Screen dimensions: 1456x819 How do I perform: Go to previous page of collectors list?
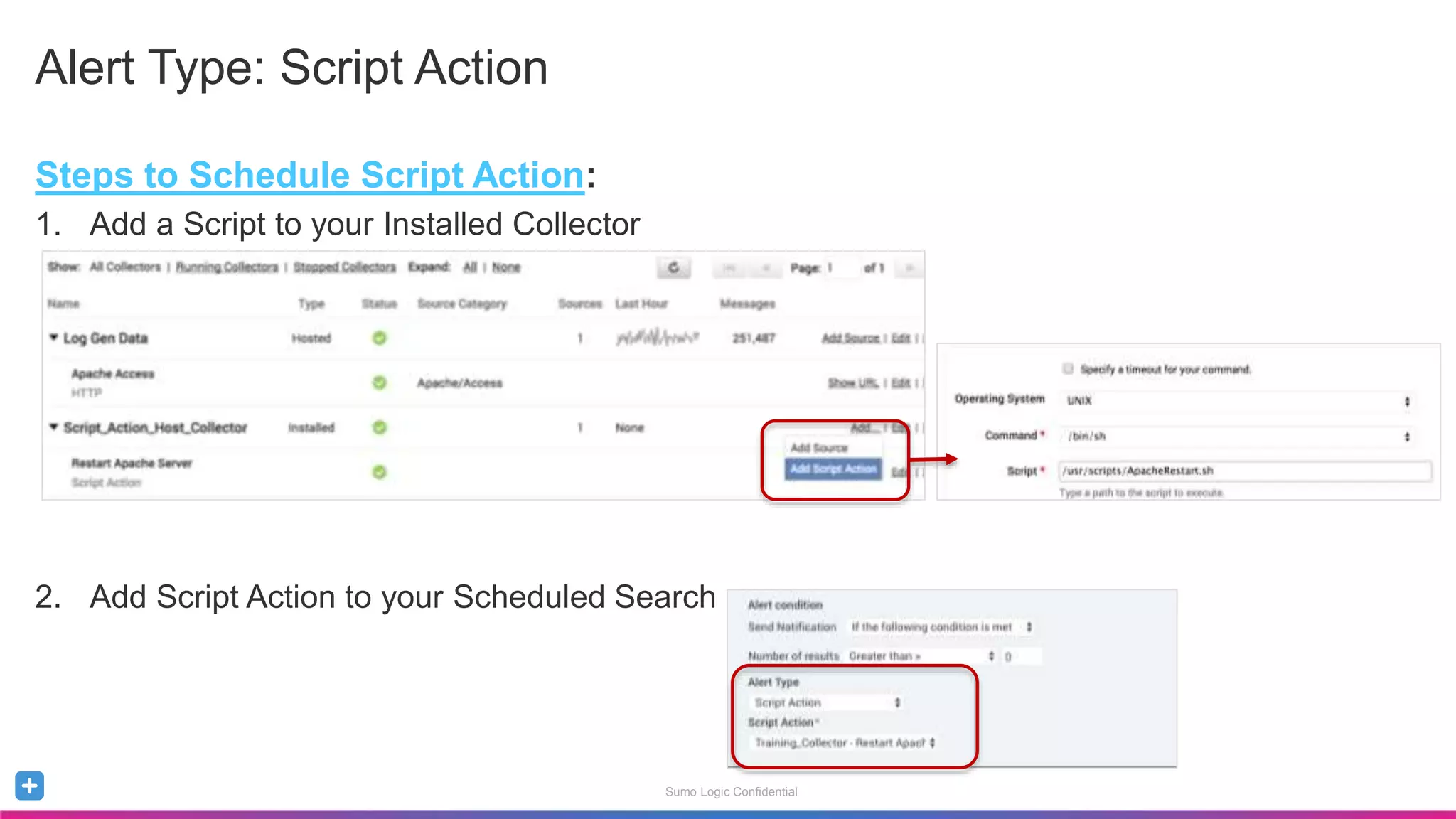tap(766, 268)
